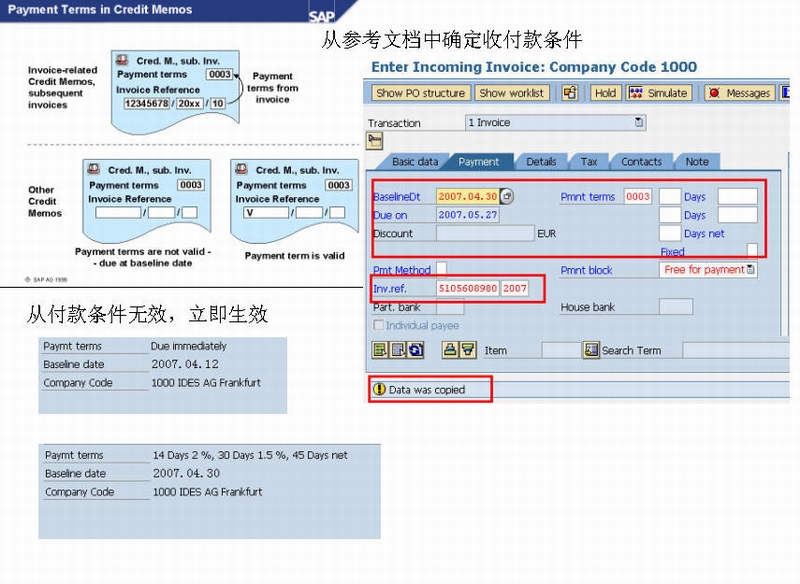Image resolution: width=800 pixels, height=584 pixels.
Task: Sort line items ascending
Action: point(449,349)
